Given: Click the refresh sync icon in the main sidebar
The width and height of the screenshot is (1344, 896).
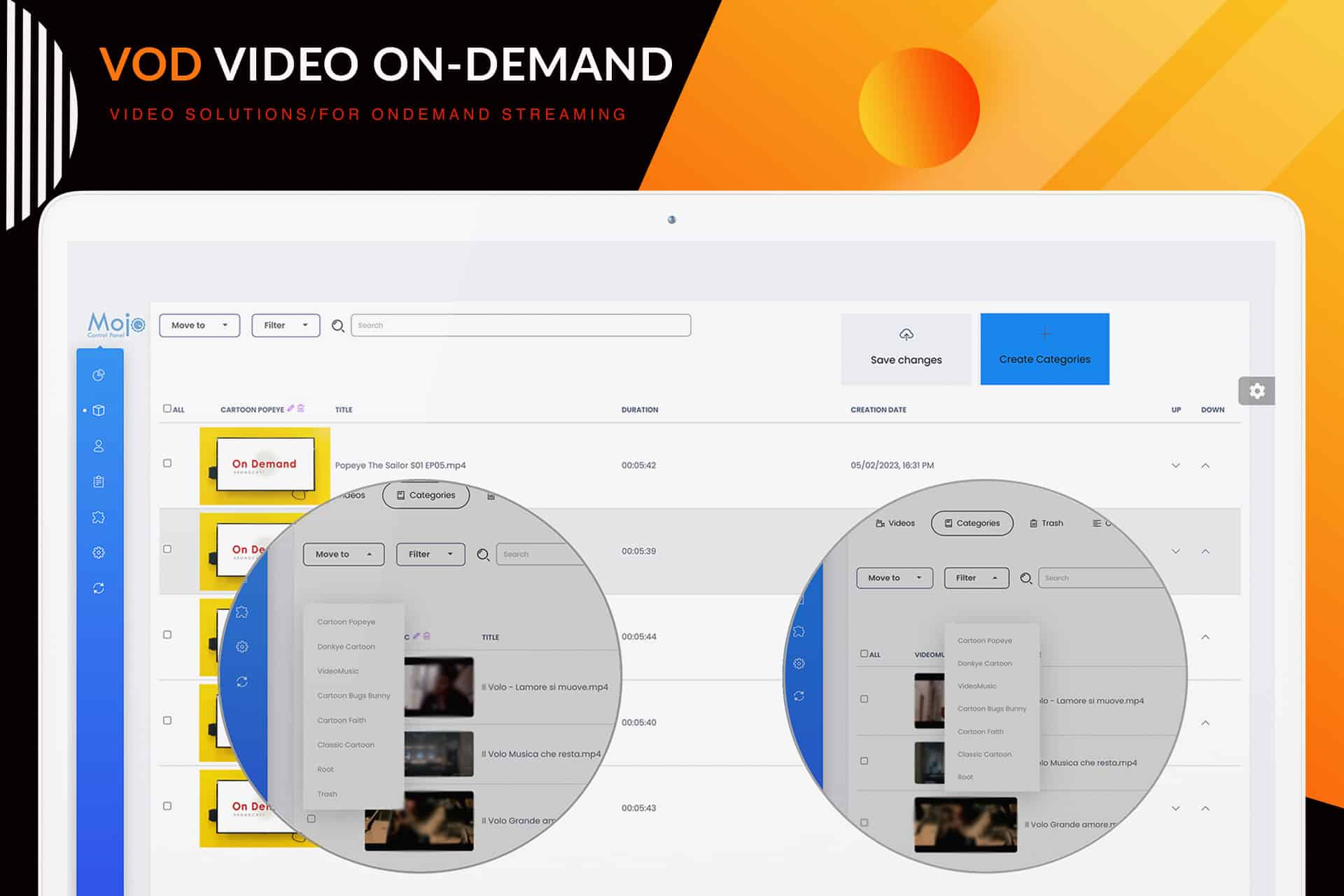Looking at the screenshot, I should [99, 588].
